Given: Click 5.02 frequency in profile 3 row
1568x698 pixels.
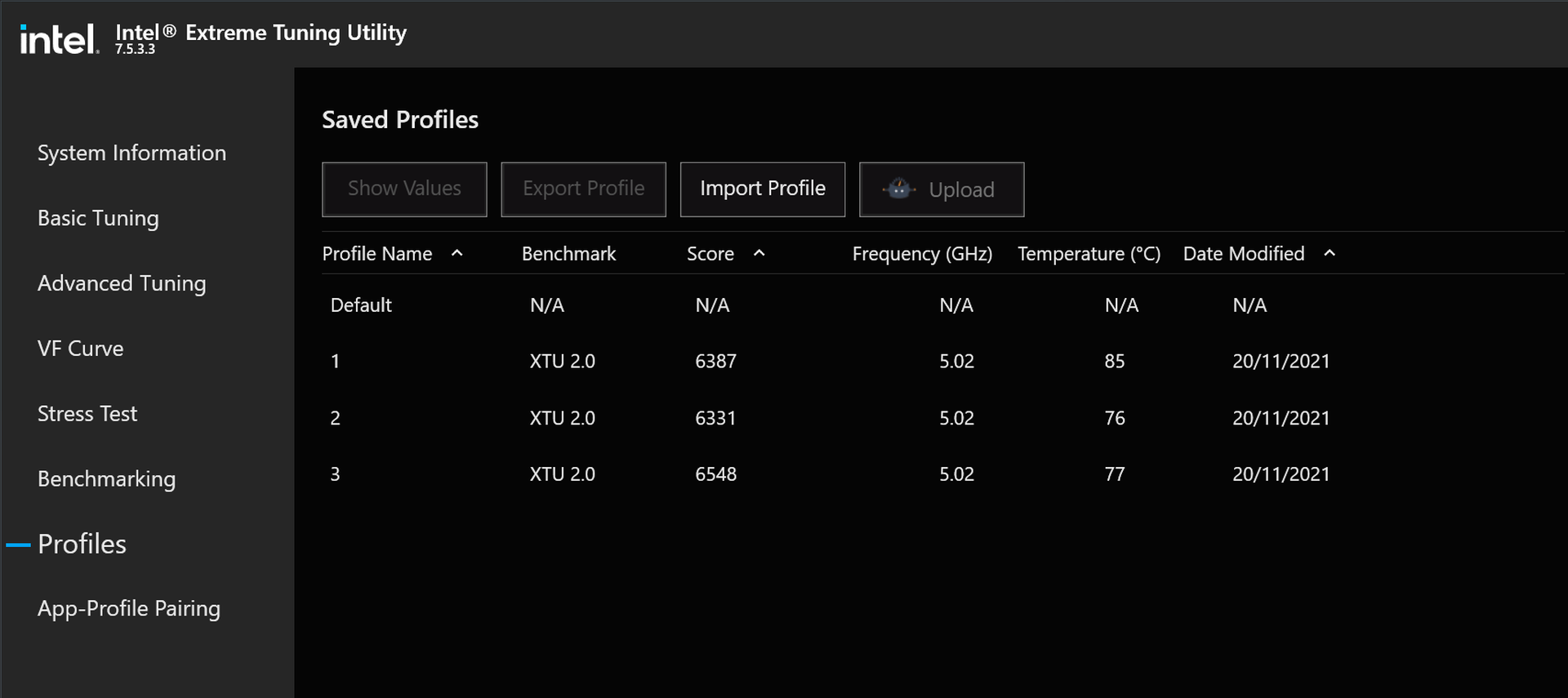Looking at the screenshot, I should coord(956,474).
